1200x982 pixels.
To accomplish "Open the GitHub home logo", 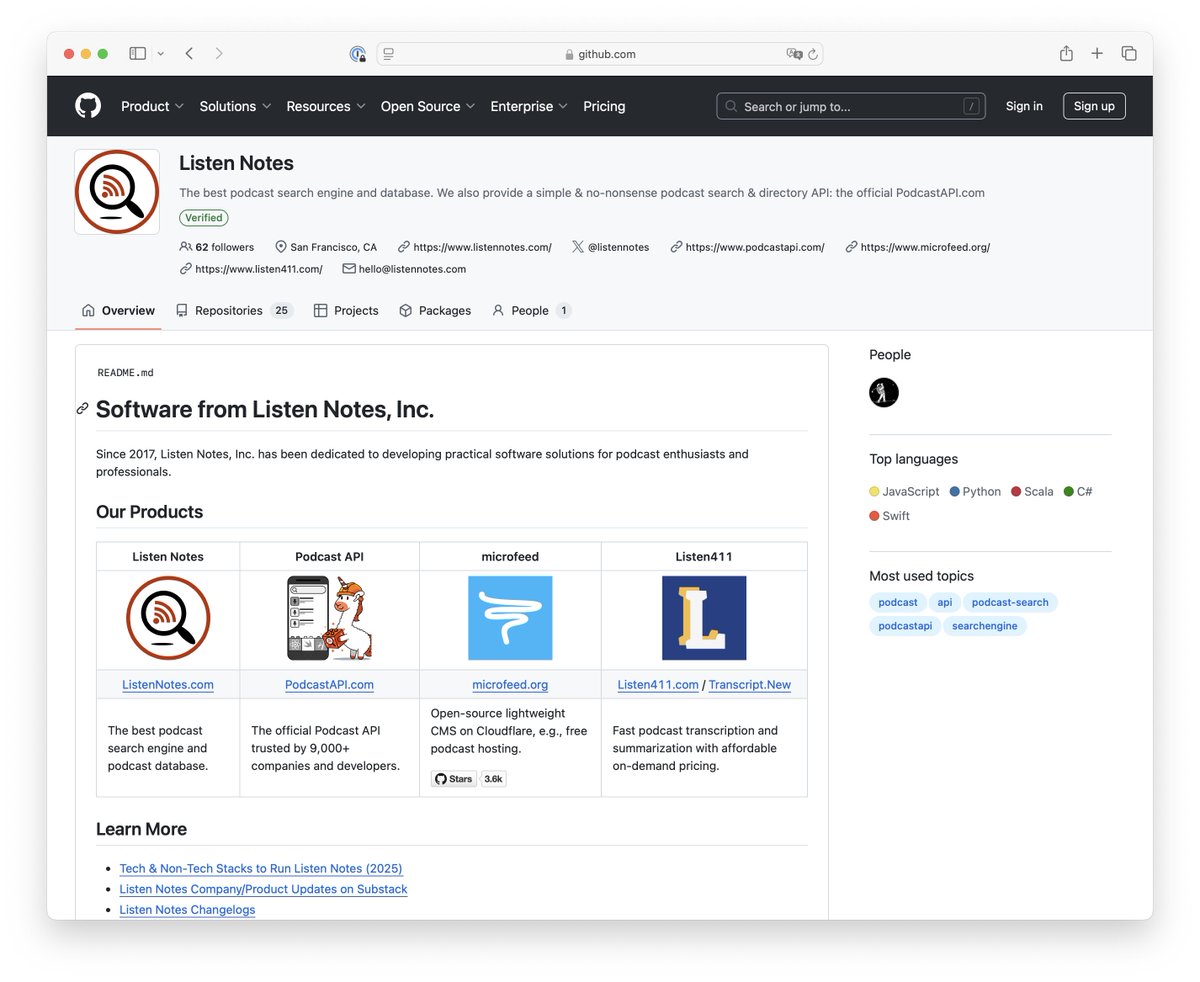I will (x=88, y=106).
